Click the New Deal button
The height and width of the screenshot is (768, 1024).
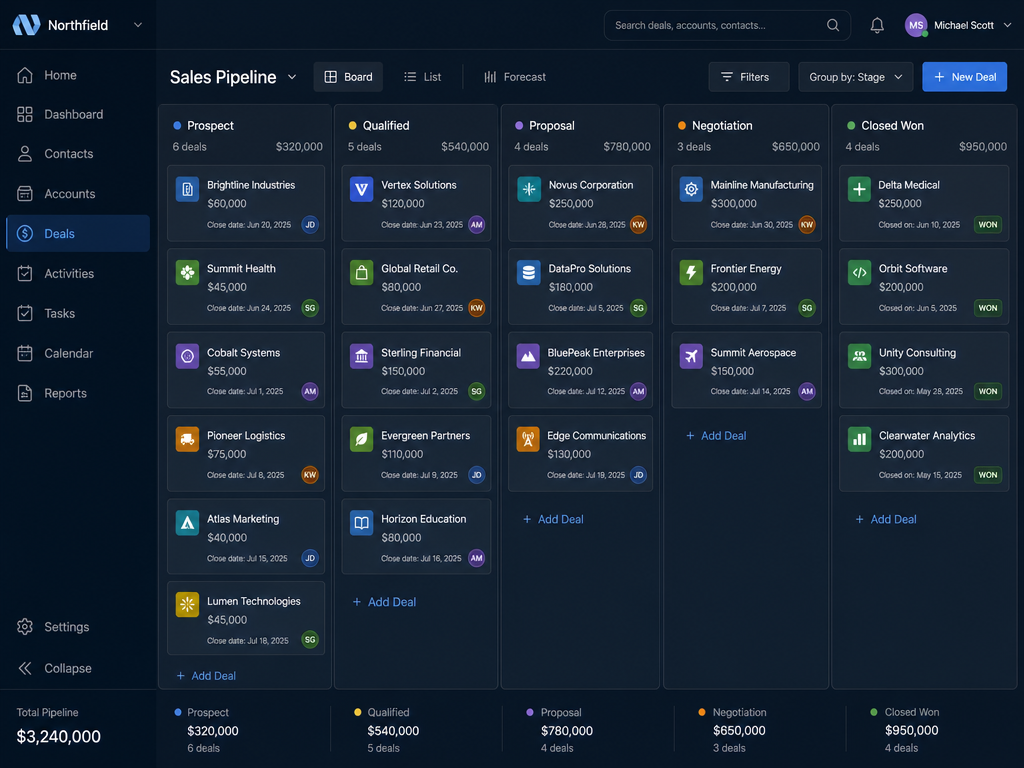[x=964, y=77]
